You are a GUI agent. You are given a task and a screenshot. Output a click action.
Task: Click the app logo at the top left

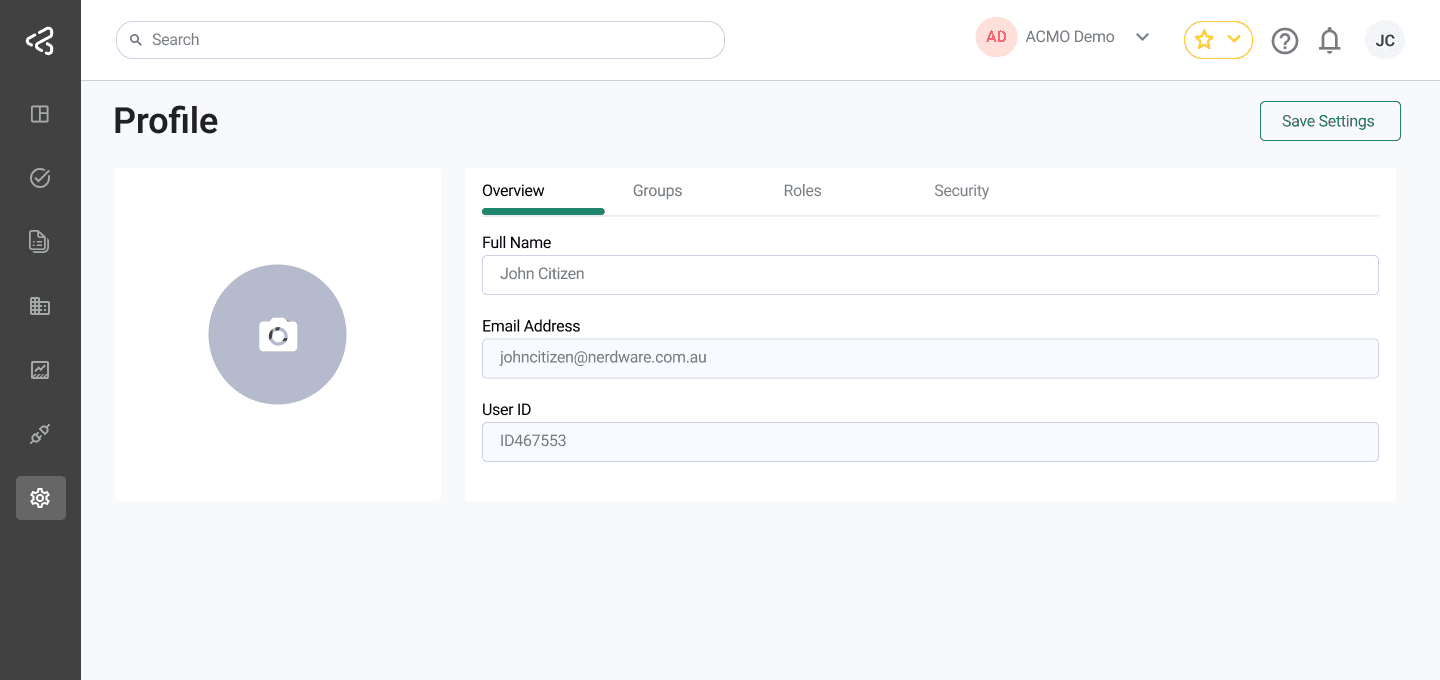tap(40, 40)
